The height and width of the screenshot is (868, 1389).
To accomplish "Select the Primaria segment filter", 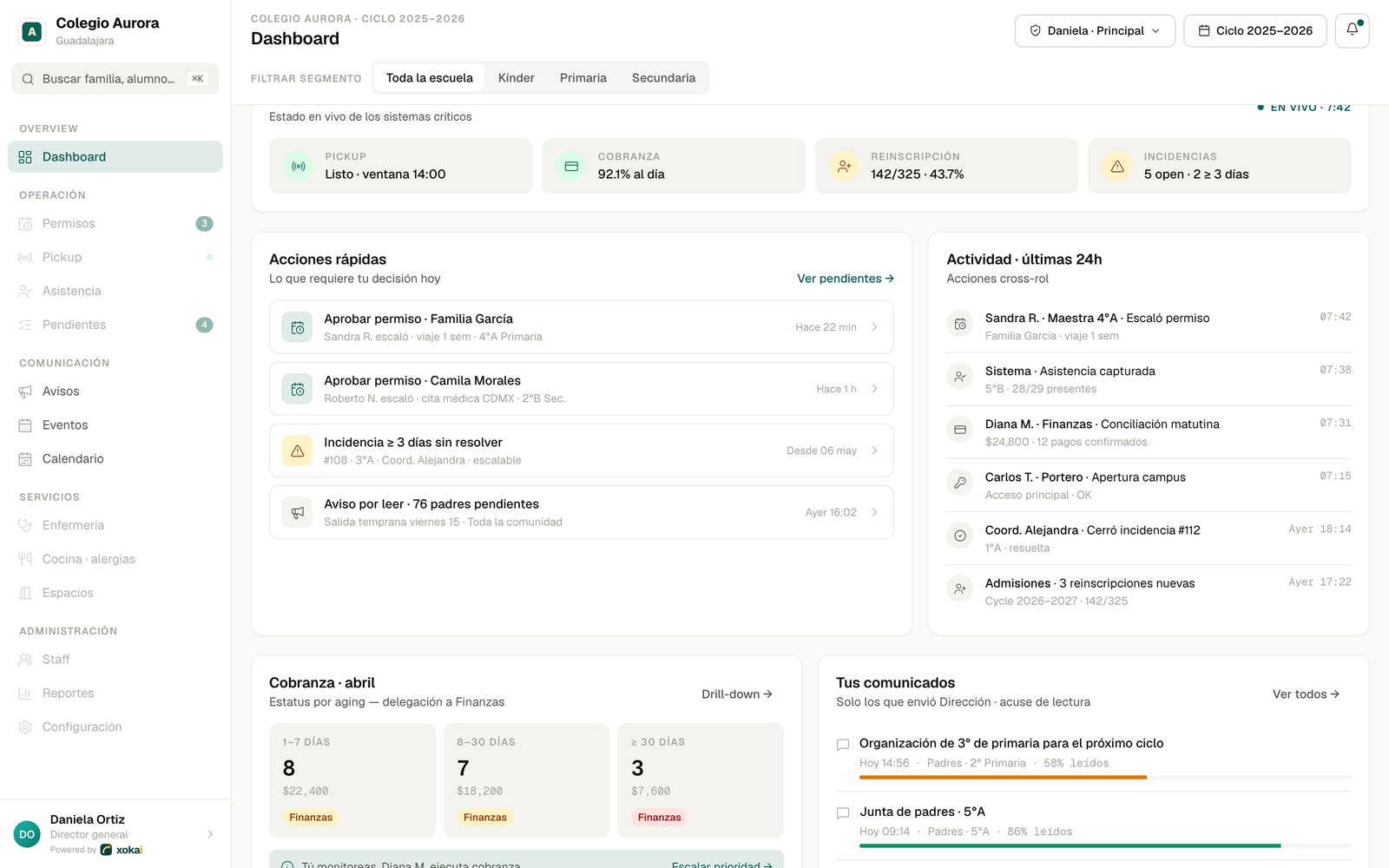I will point(583,78).
